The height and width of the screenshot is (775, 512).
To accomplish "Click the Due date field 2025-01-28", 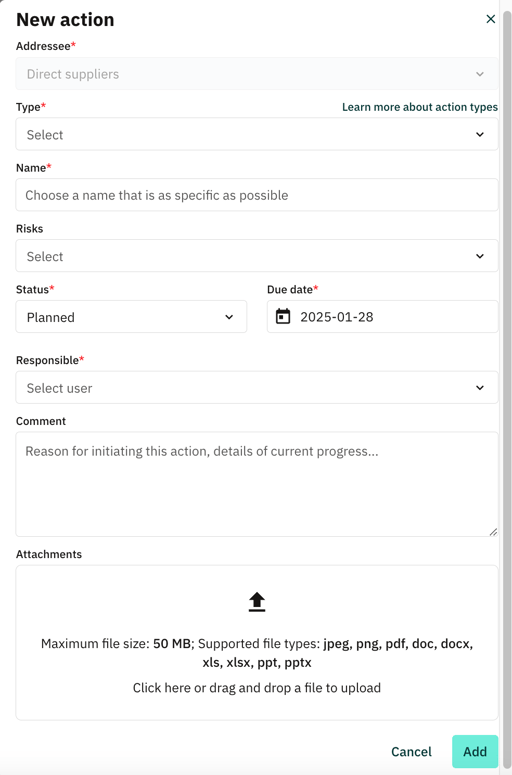I will 383,316.
